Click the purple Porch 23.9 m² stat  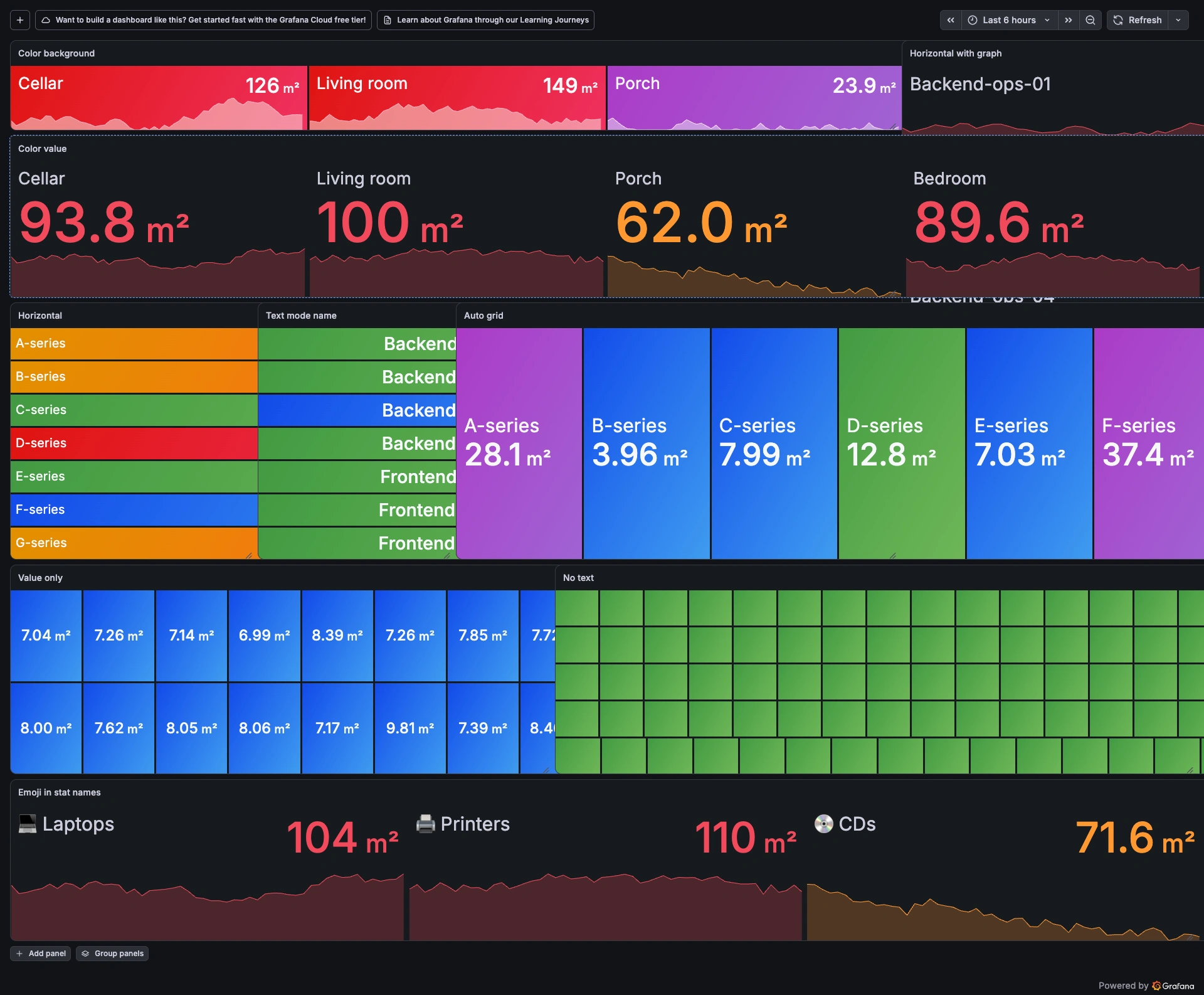click(754, 98)
